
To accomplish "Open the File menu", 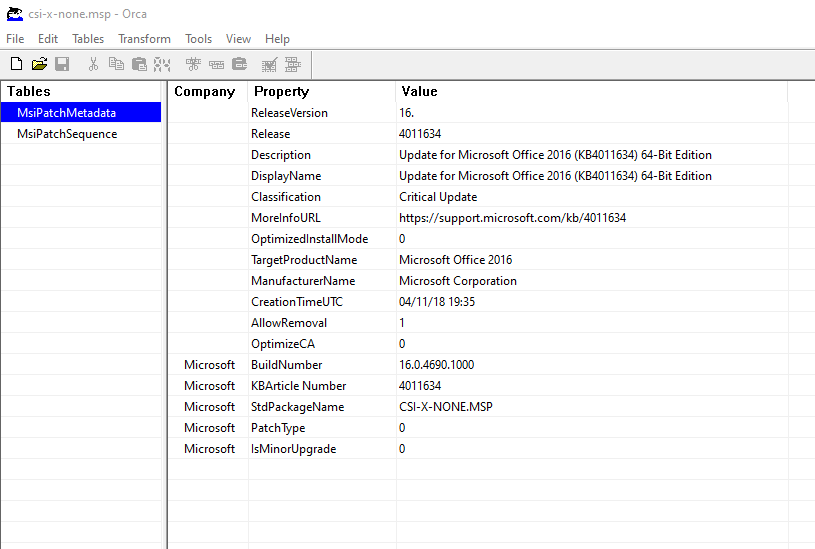I will click(15, 39).
